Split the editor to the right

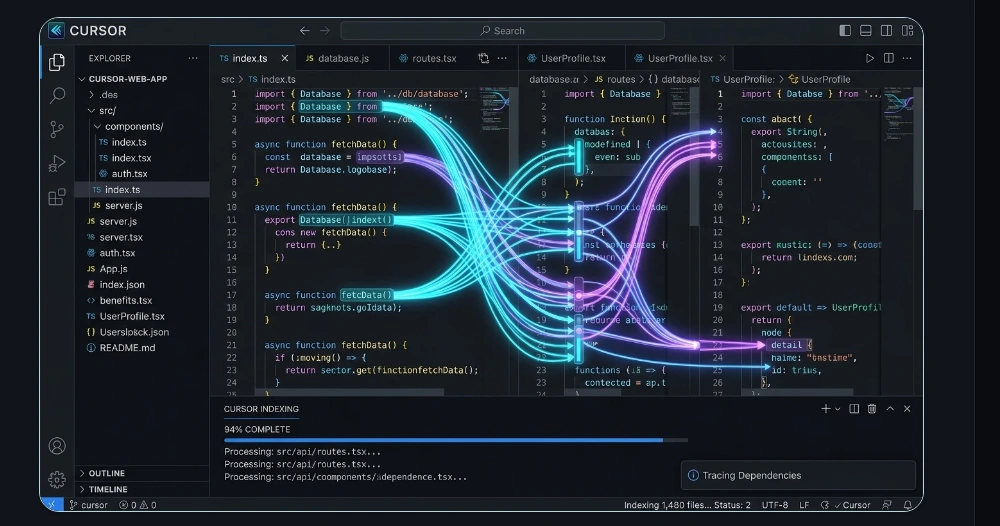888,58
